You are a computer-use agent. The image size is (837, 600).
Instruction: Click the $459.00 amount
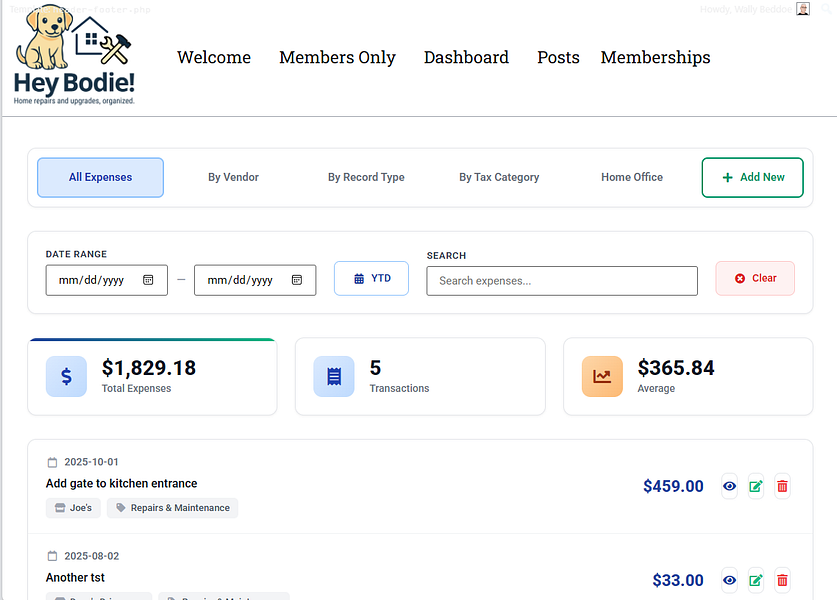point(673,486)
